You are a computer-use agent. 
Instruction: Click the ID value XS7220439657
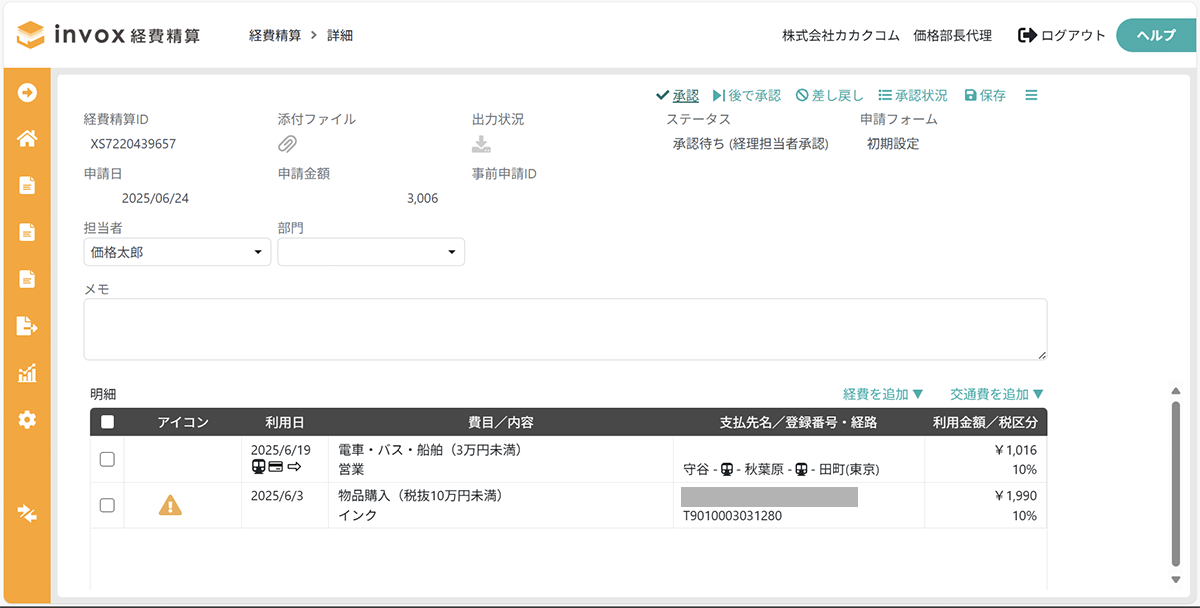coord(133,144)
